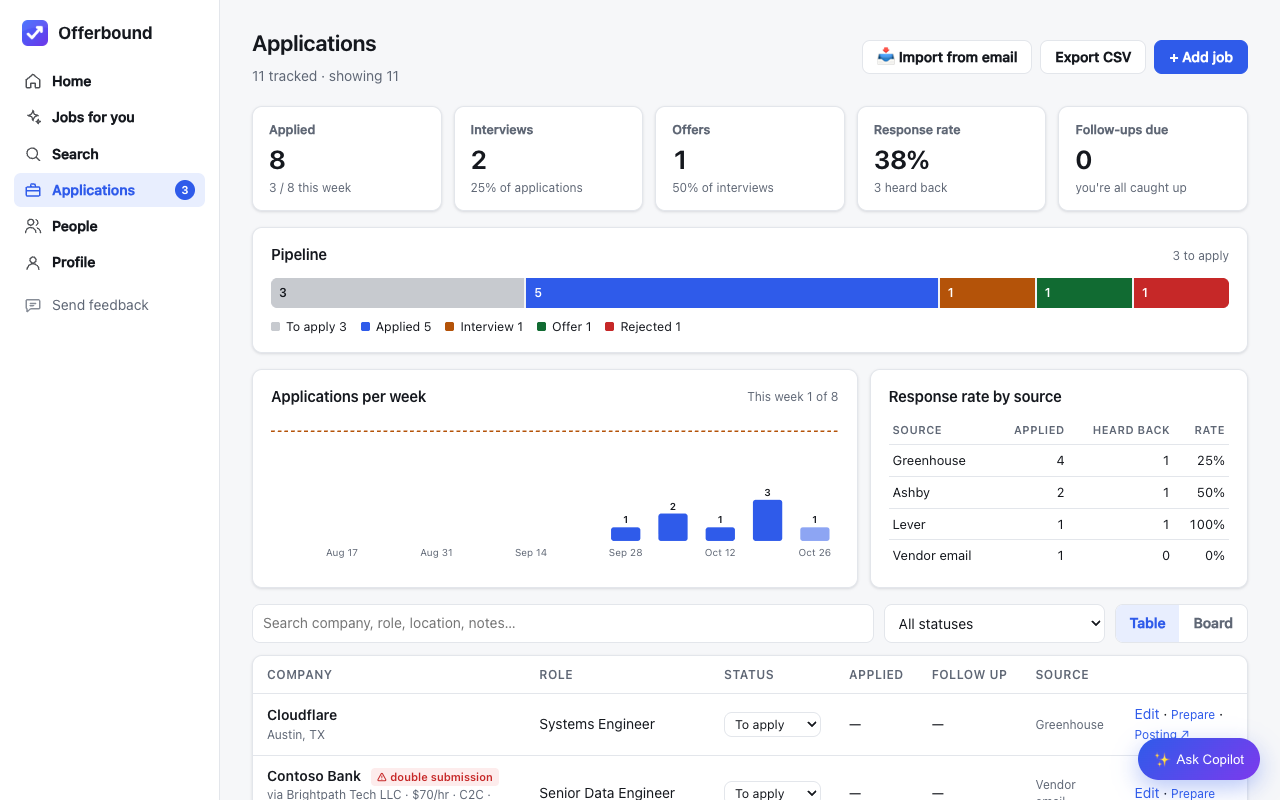Click the magnifier icon for Search
Image resolution: width=1280 pixels, height=800 pixels.
pyautogui.click(x=33, y=154)
